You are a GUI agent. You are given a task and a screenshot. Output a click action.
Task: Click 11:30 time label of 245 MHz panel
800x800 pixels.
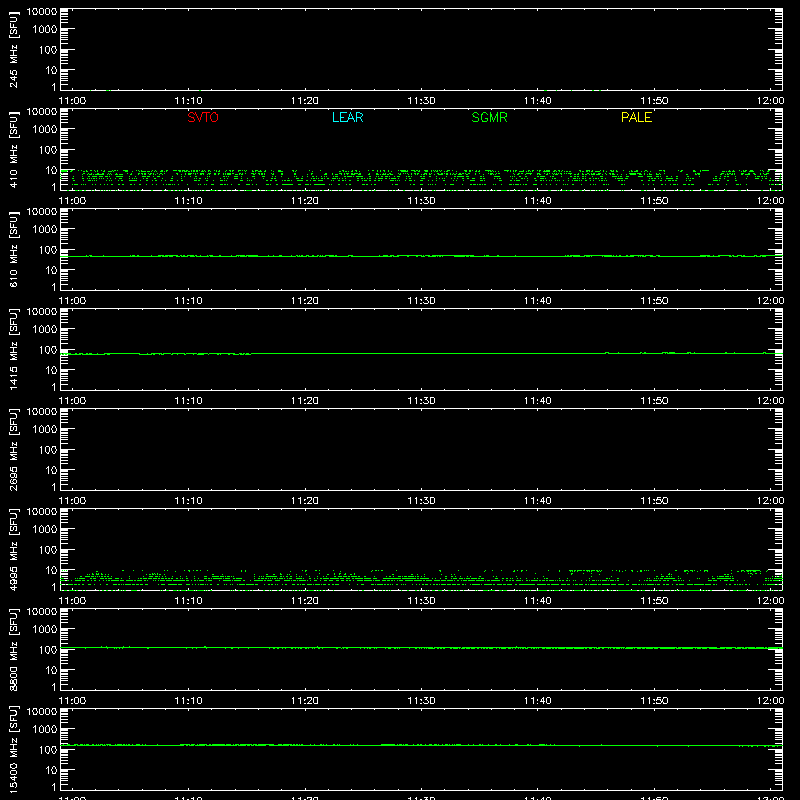click(421, 101)
